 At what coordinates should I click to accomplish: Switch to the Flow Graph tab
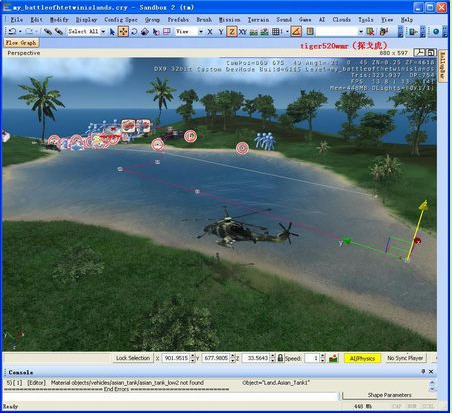coord(21,43)
